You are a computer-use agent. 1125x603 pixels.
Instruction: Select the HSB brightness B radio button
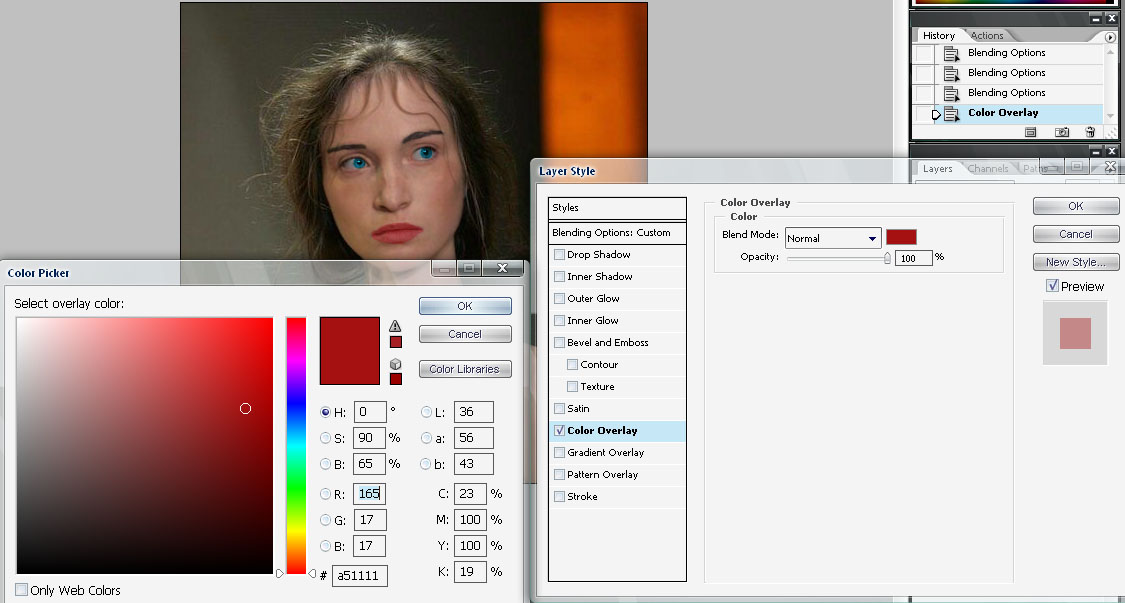(326, 464)
